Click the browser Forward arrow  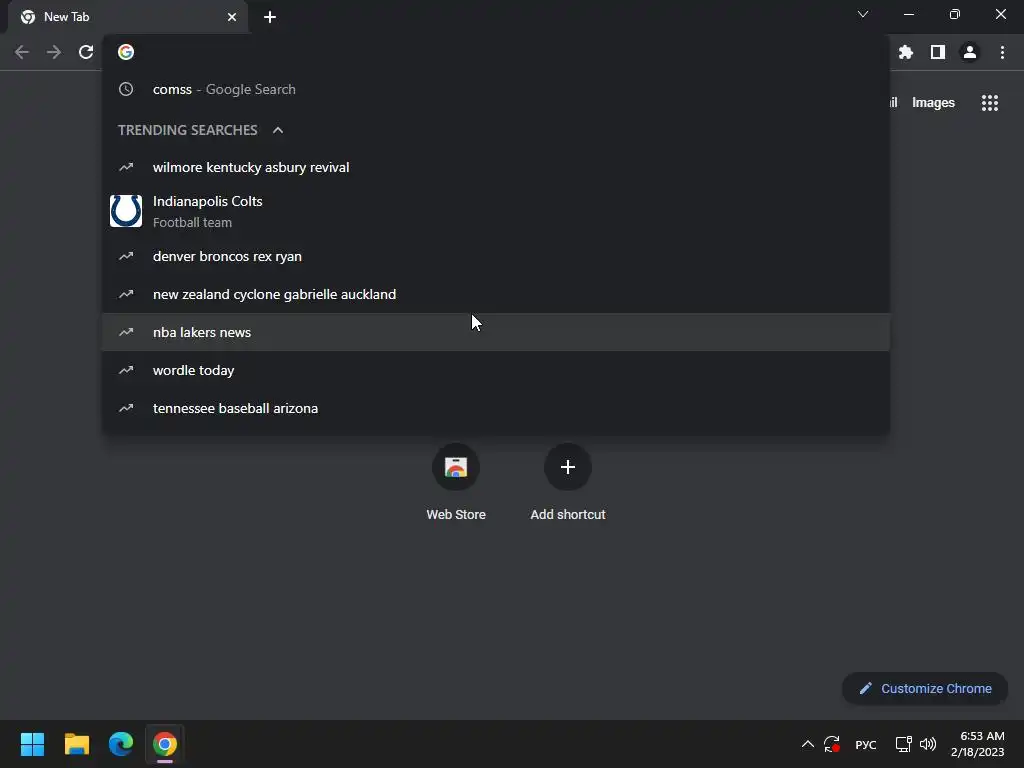click(x=54, y=52)
